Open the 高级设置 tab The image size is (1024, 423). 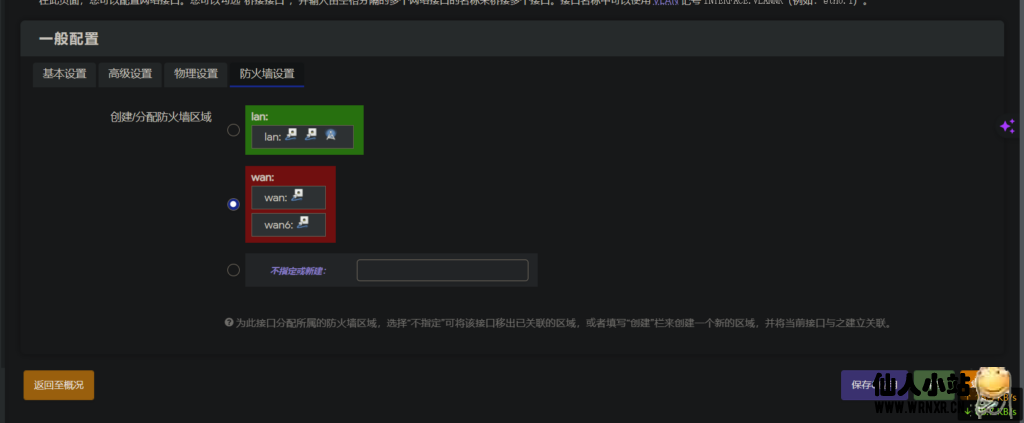coord(130,74)
